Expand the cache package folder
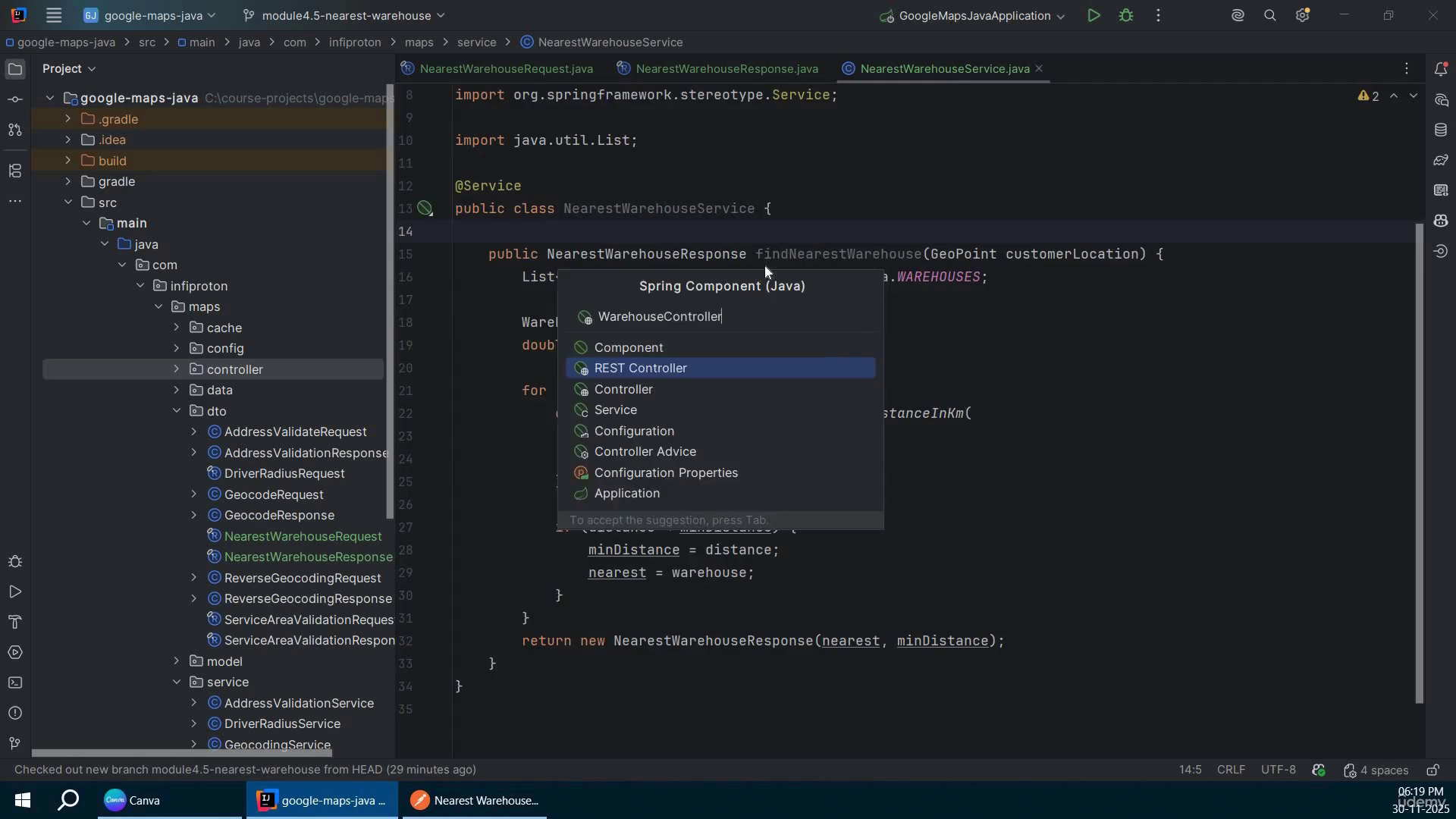Image resolution: width=1456 pixels, height=819 pixels. click(177, 328)
